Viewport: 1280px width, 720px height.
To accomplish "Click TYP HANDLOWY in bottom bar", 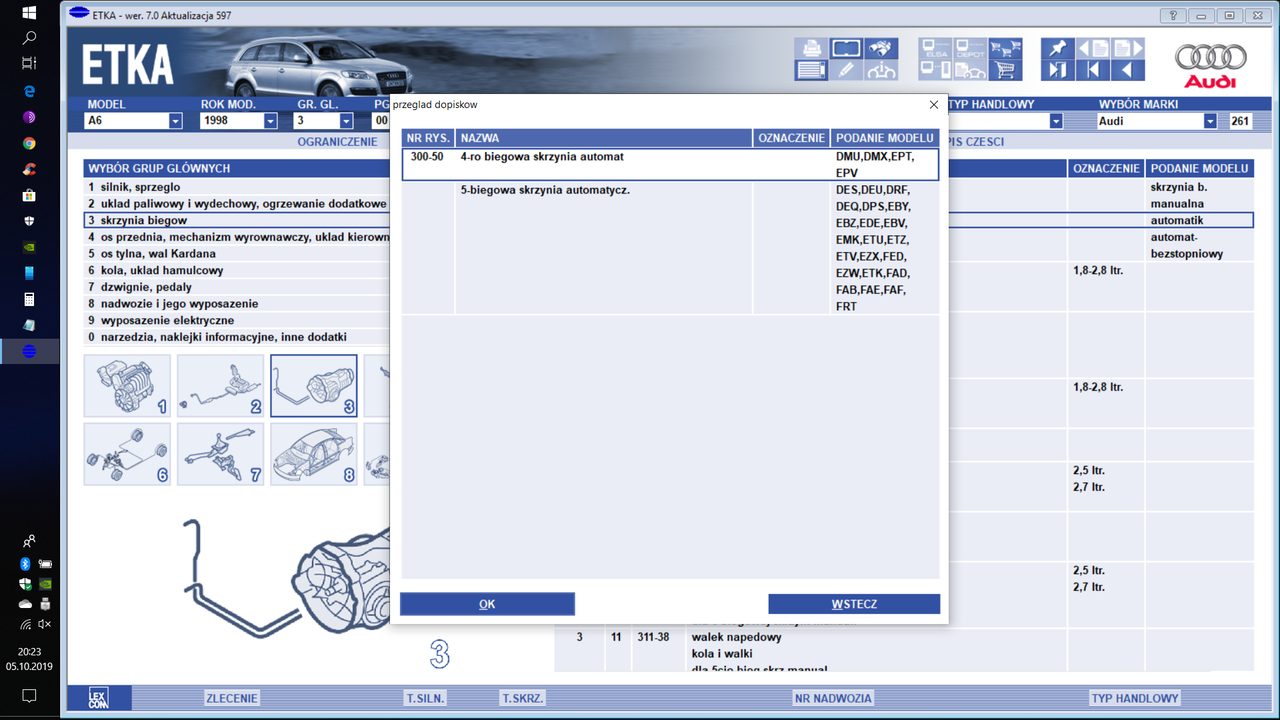I will [1135, 698].
